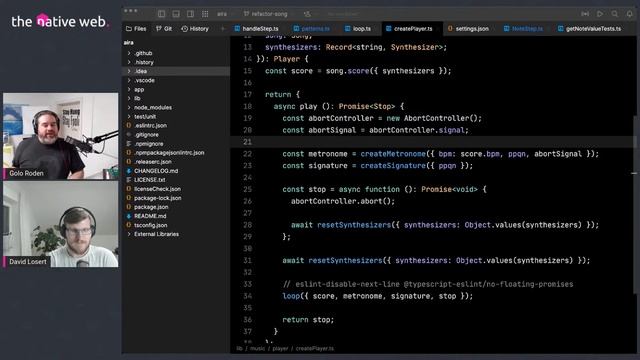Close the createPlayer.ts tab
The height and width of the screenshot is (360, 640).
click(438, 29)
